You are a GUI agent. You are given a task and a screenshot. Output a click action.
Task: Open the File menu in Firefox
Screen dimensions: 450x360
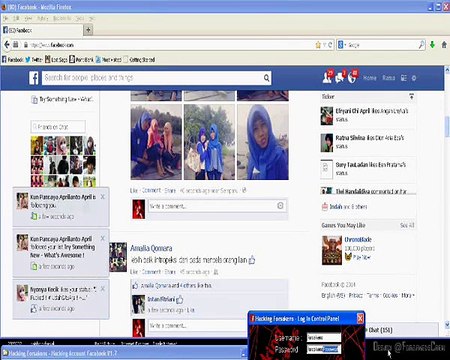5,18
